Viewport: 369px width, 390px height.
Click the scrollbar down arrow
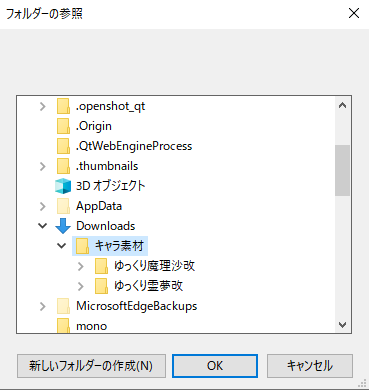342,325
